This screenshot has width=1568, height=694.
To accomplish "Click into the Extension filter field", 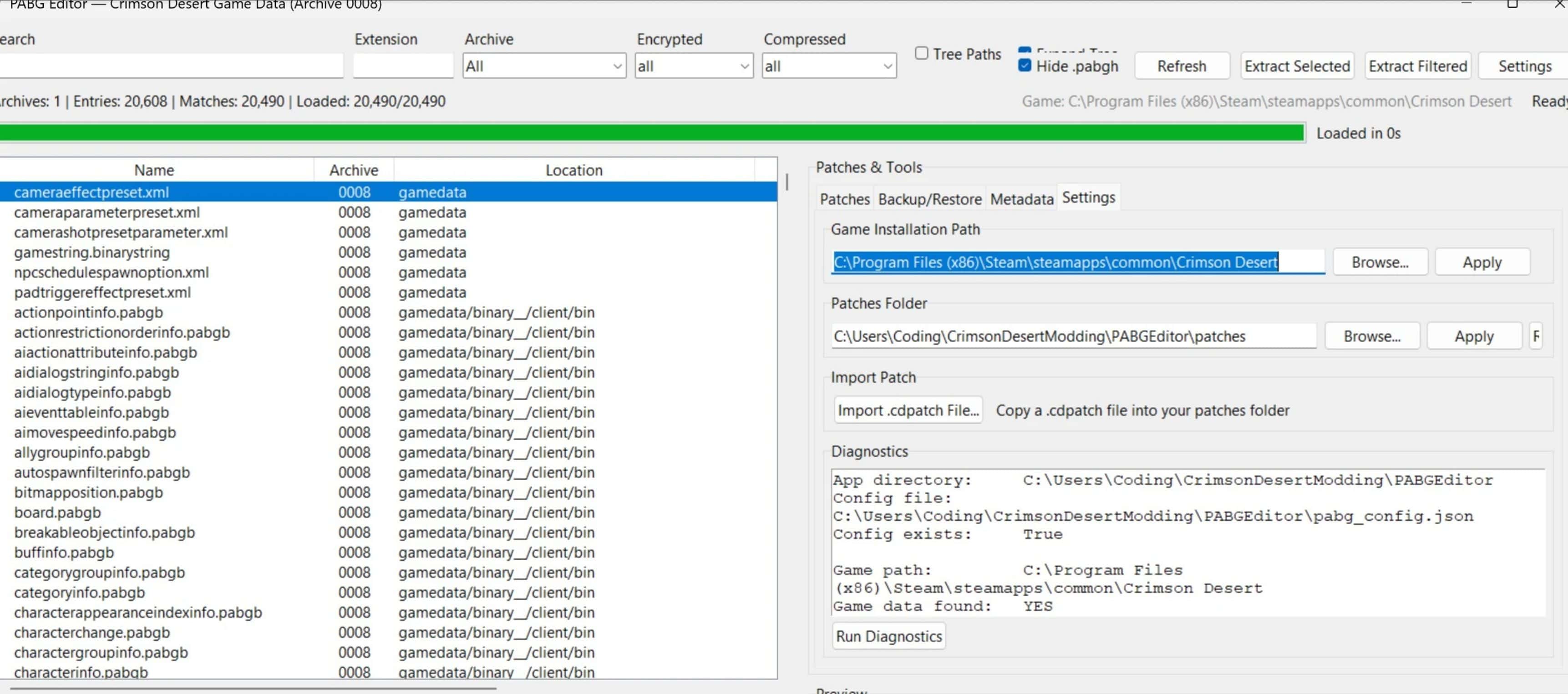I will [403, 66].
